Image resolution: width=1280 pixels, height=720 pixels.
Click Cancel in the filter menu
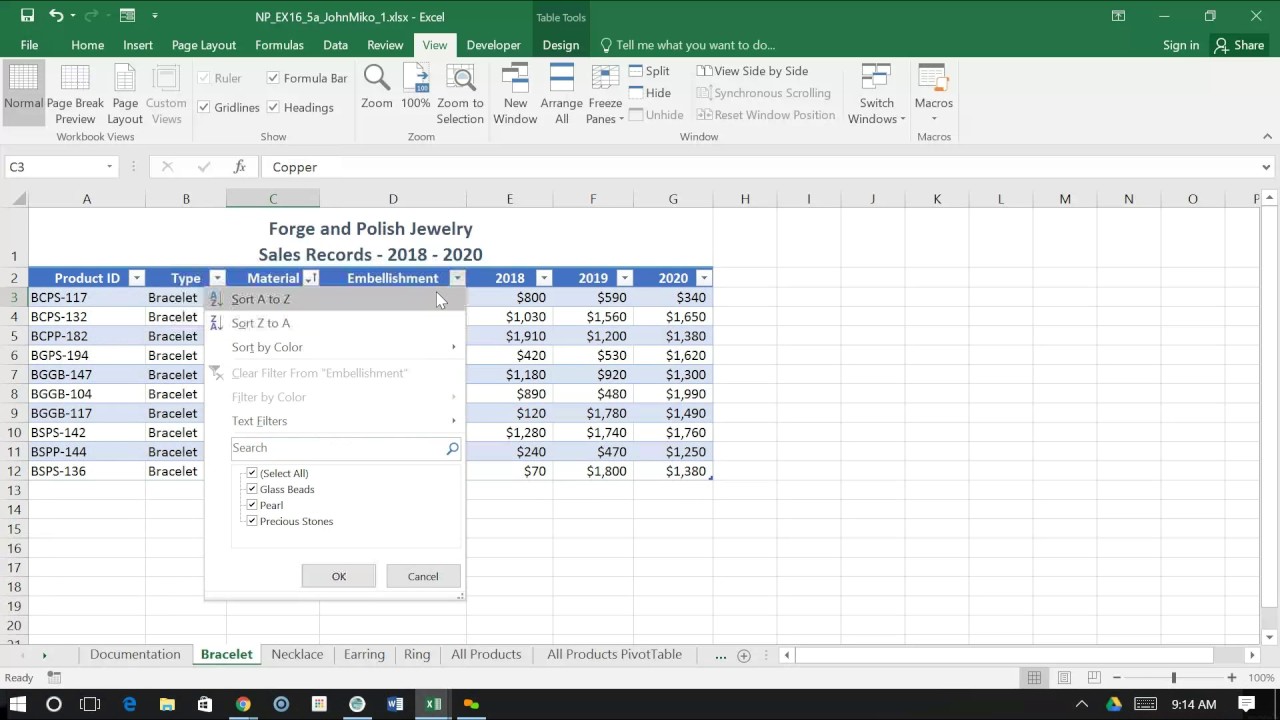click(423, 576)
